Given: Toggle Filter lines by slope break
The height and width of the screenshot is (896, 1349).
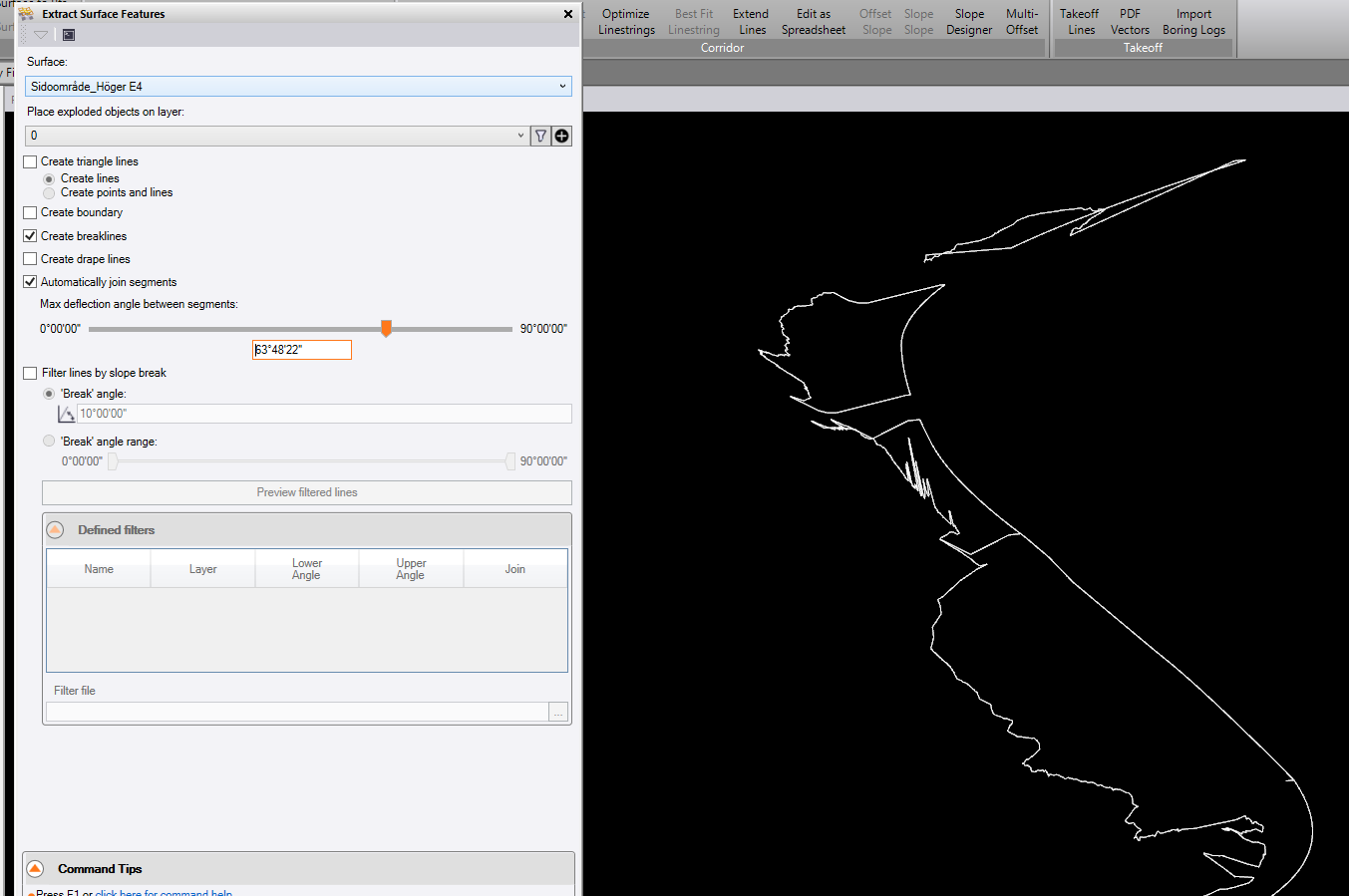Looking at the screenshot, I should [x=30, y=373].
